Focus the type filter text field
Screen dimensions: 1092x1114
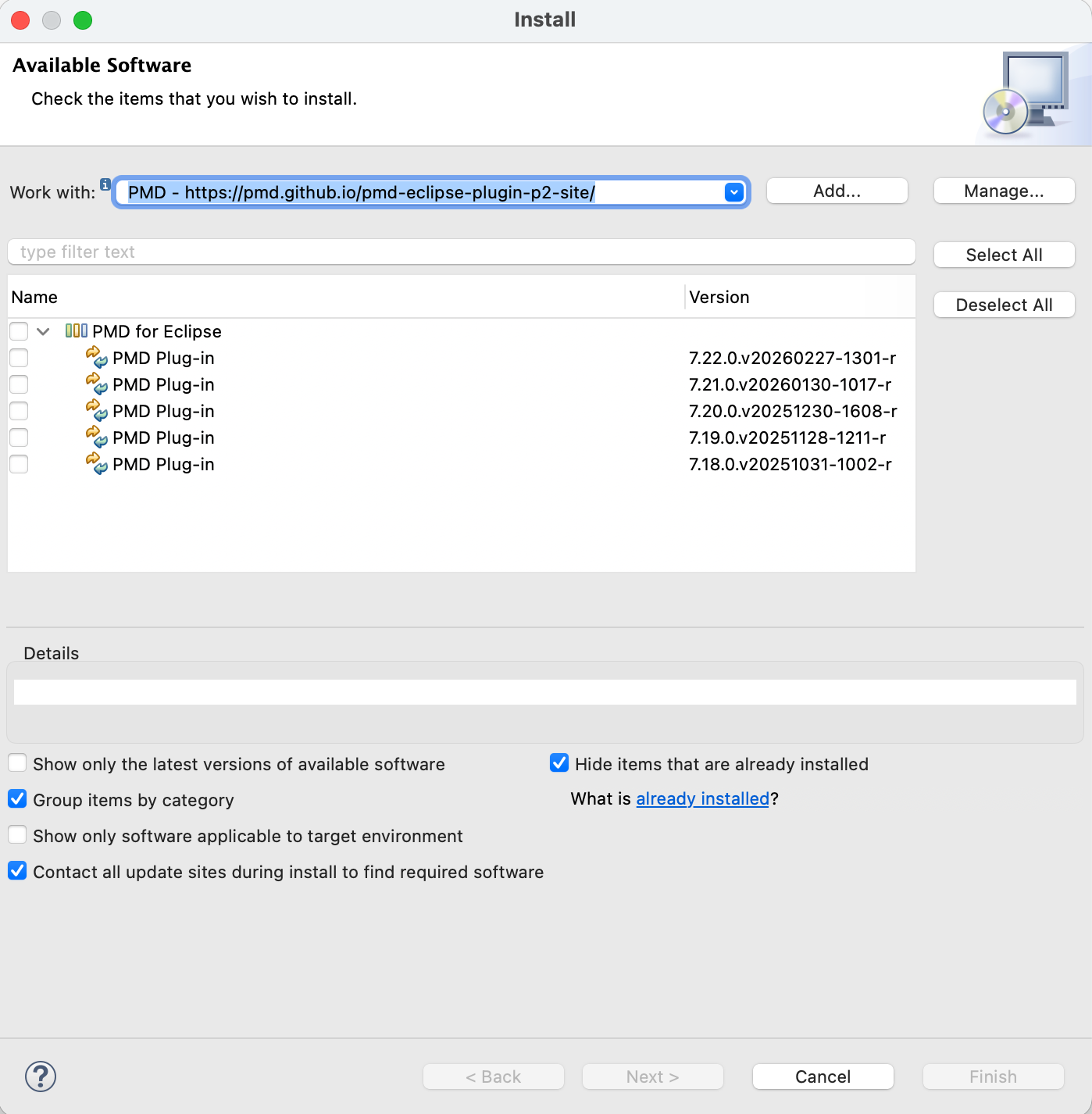pyautogui.click(x=461, y=252)
